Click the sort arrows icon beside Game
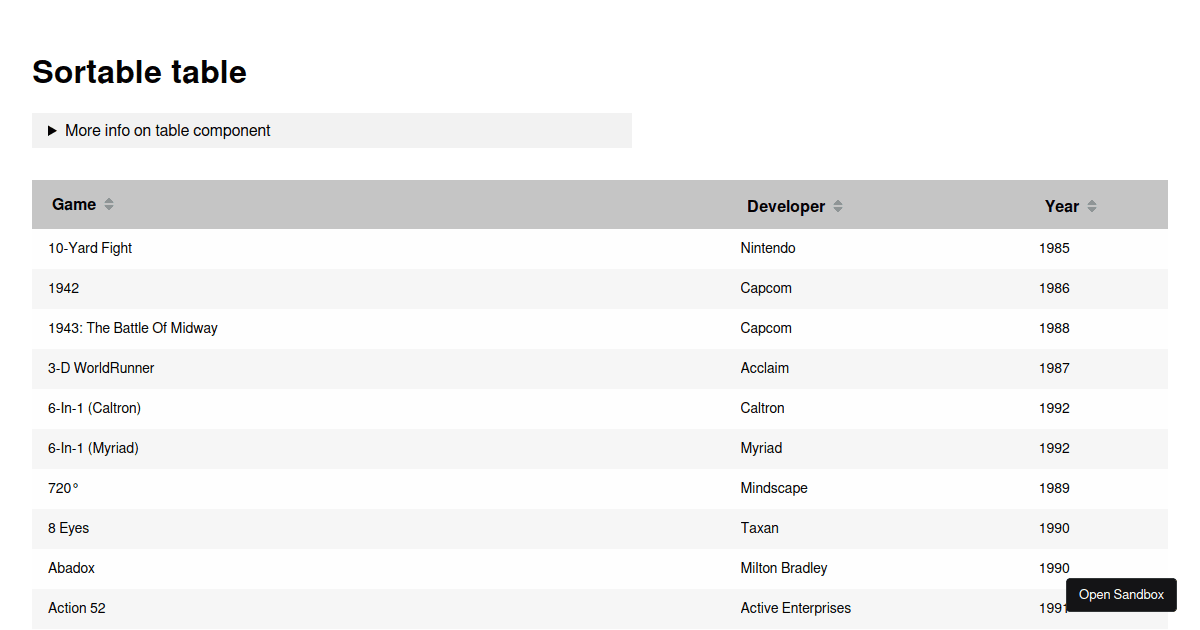1200x630 pixels. point(109,204)
